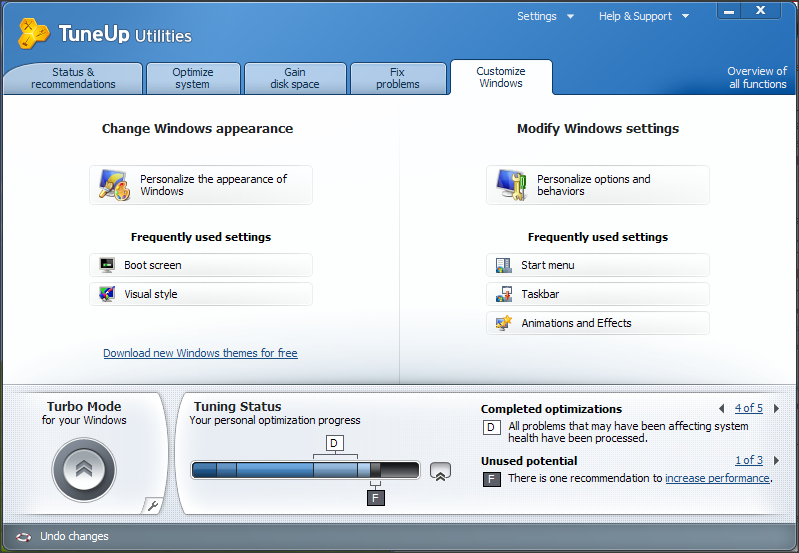Minimize the TuneUp Utilities window

coord(729,11)
